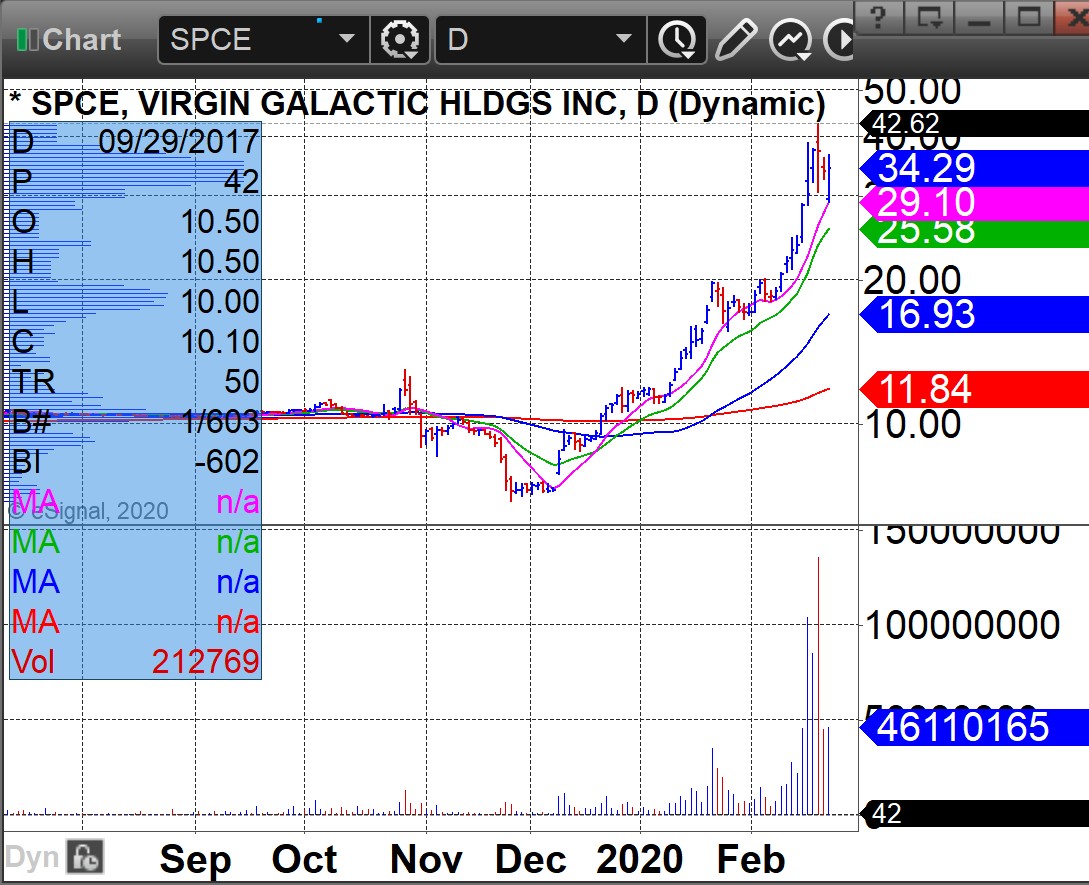Click the 100000000 volume axis label

[963, 625]
